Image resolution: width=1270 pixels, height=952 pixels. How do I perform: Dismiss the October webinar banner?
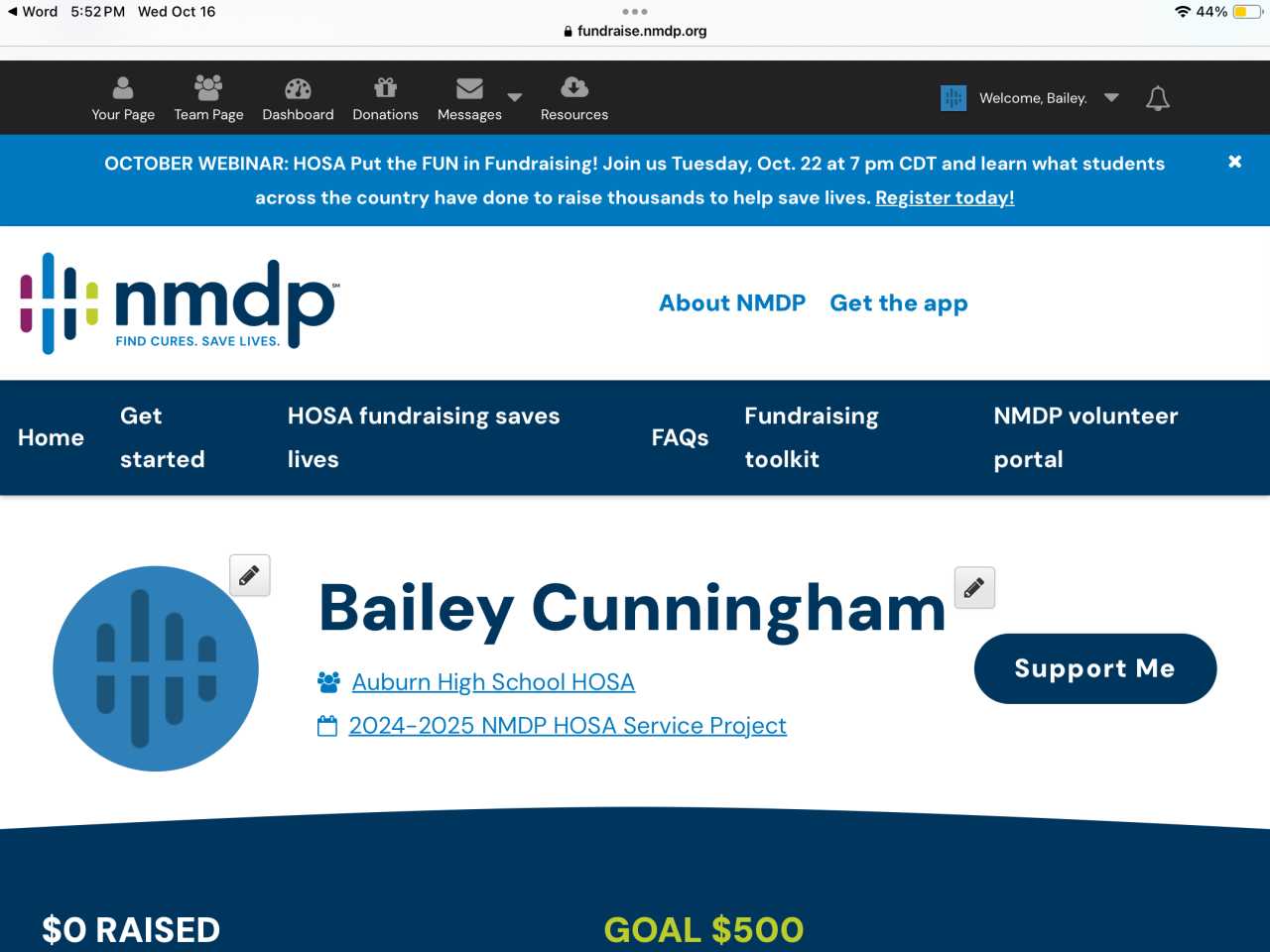coord(1235,162)
